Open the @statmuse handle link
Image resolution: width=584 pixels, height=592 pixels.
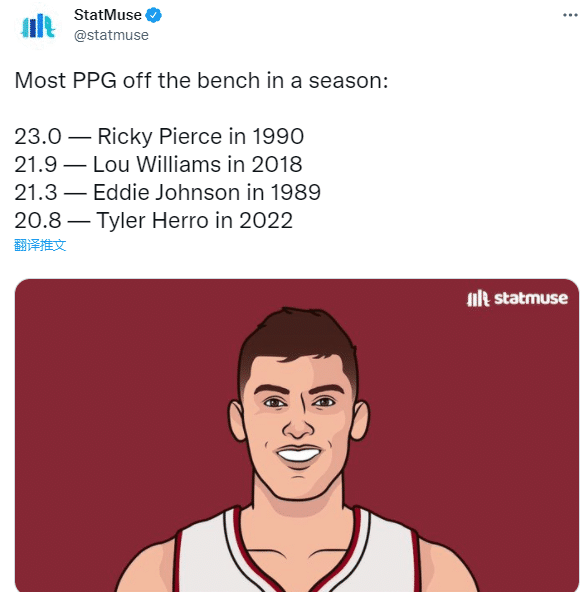[x=111, y=35]
